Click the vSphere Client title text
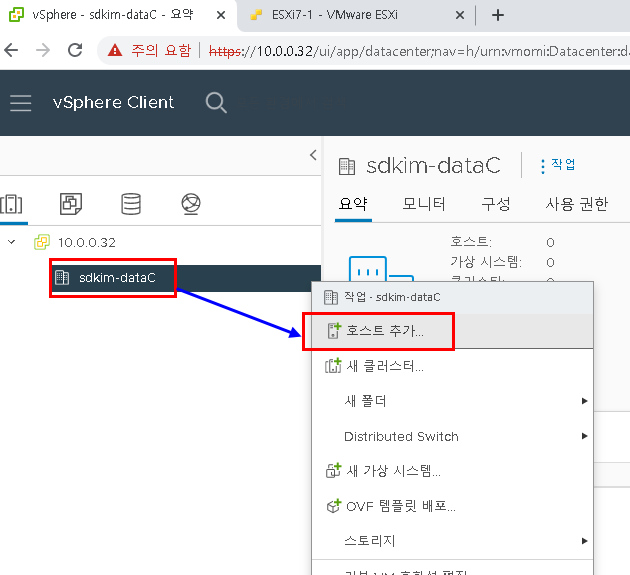630x575 pixels. tap(113, 102)
